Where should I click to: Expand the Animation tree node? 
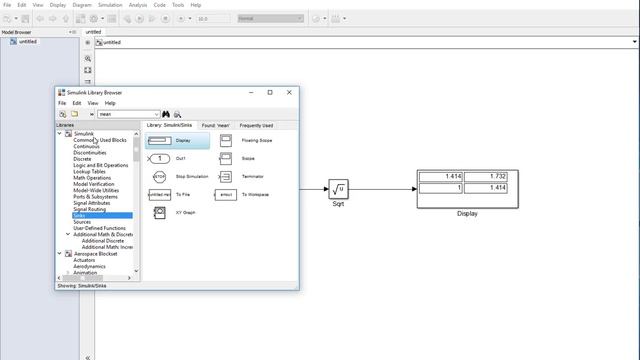(x=68, y=272)
